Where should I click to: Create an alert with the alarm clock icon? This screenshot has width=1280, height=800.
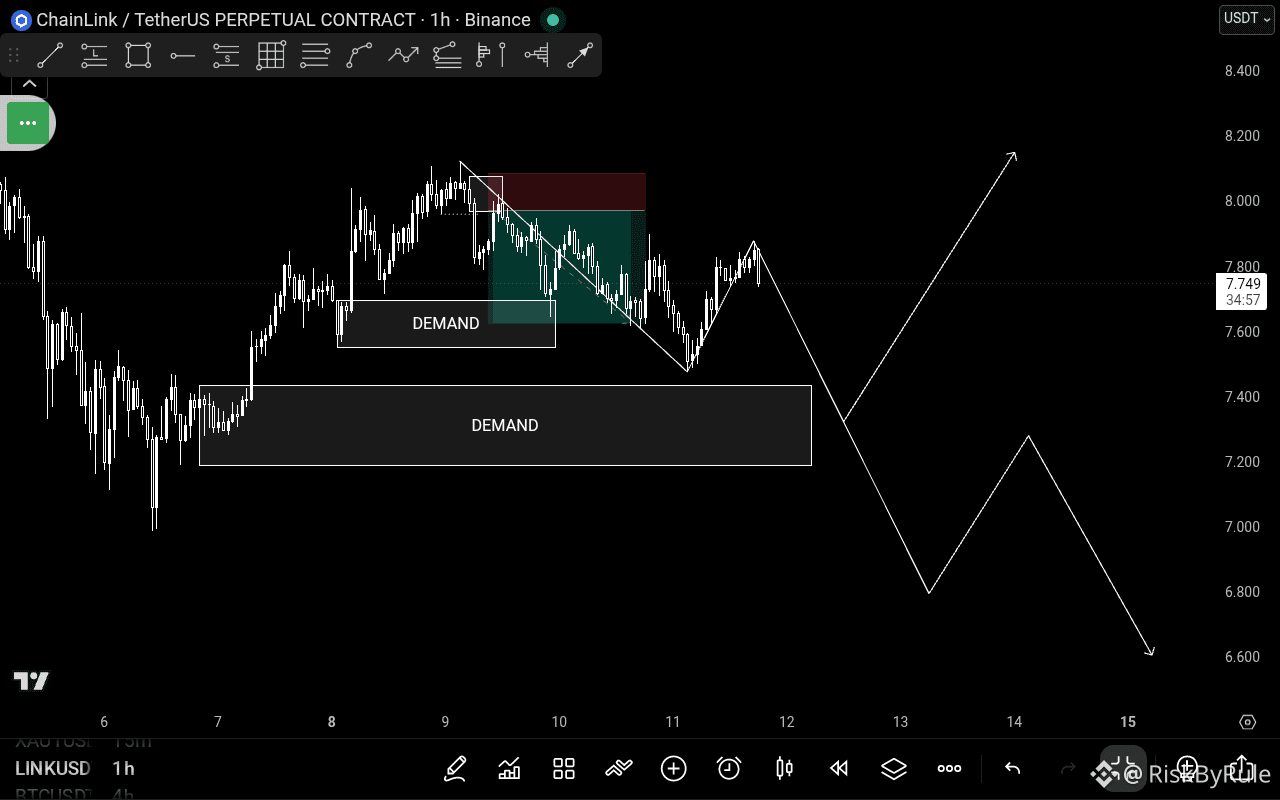pyautogui.click(x=729, y=768)
